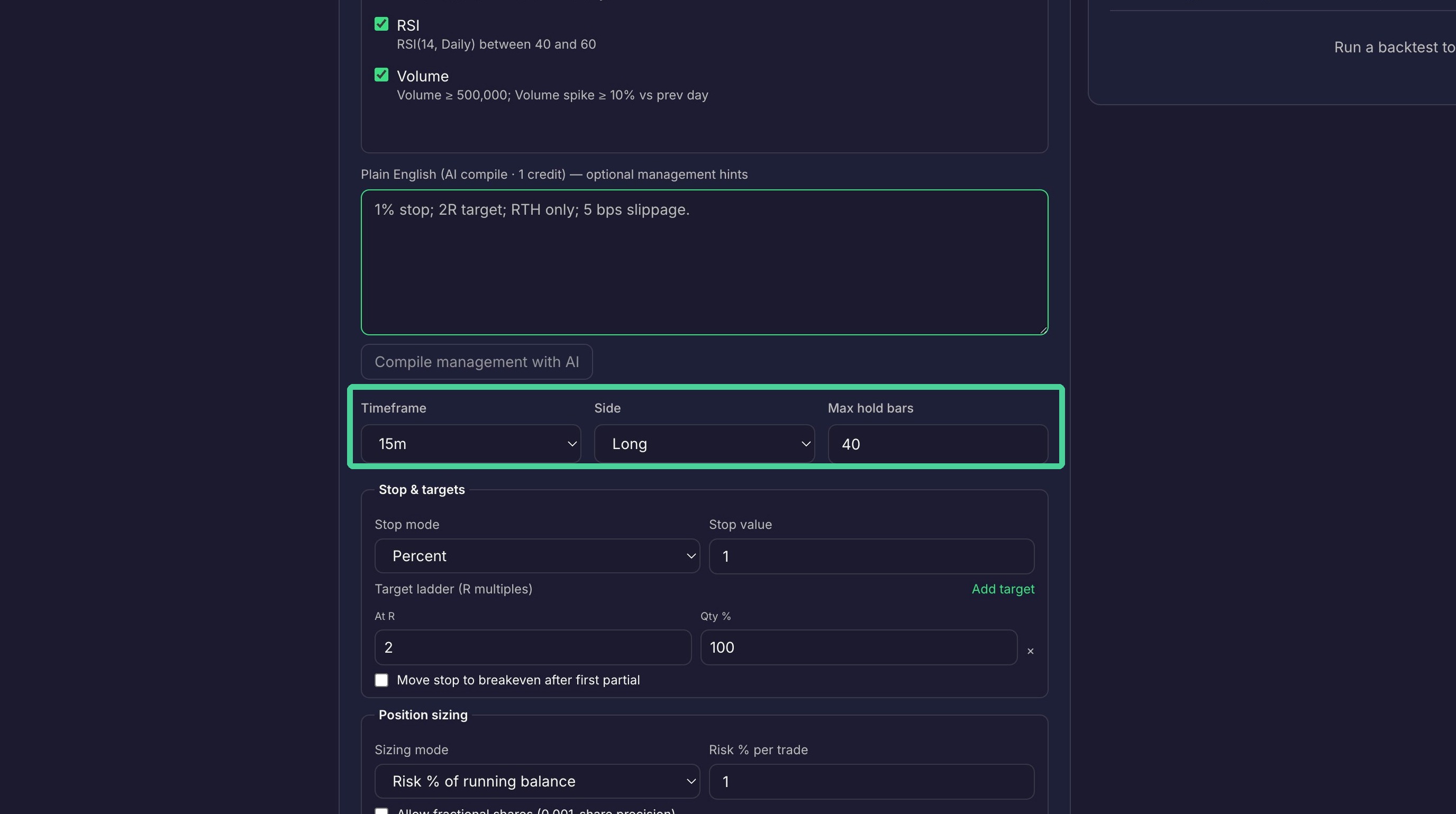Open the Side dropdown showing Long
1456x814 pixels.
point(704,444)
